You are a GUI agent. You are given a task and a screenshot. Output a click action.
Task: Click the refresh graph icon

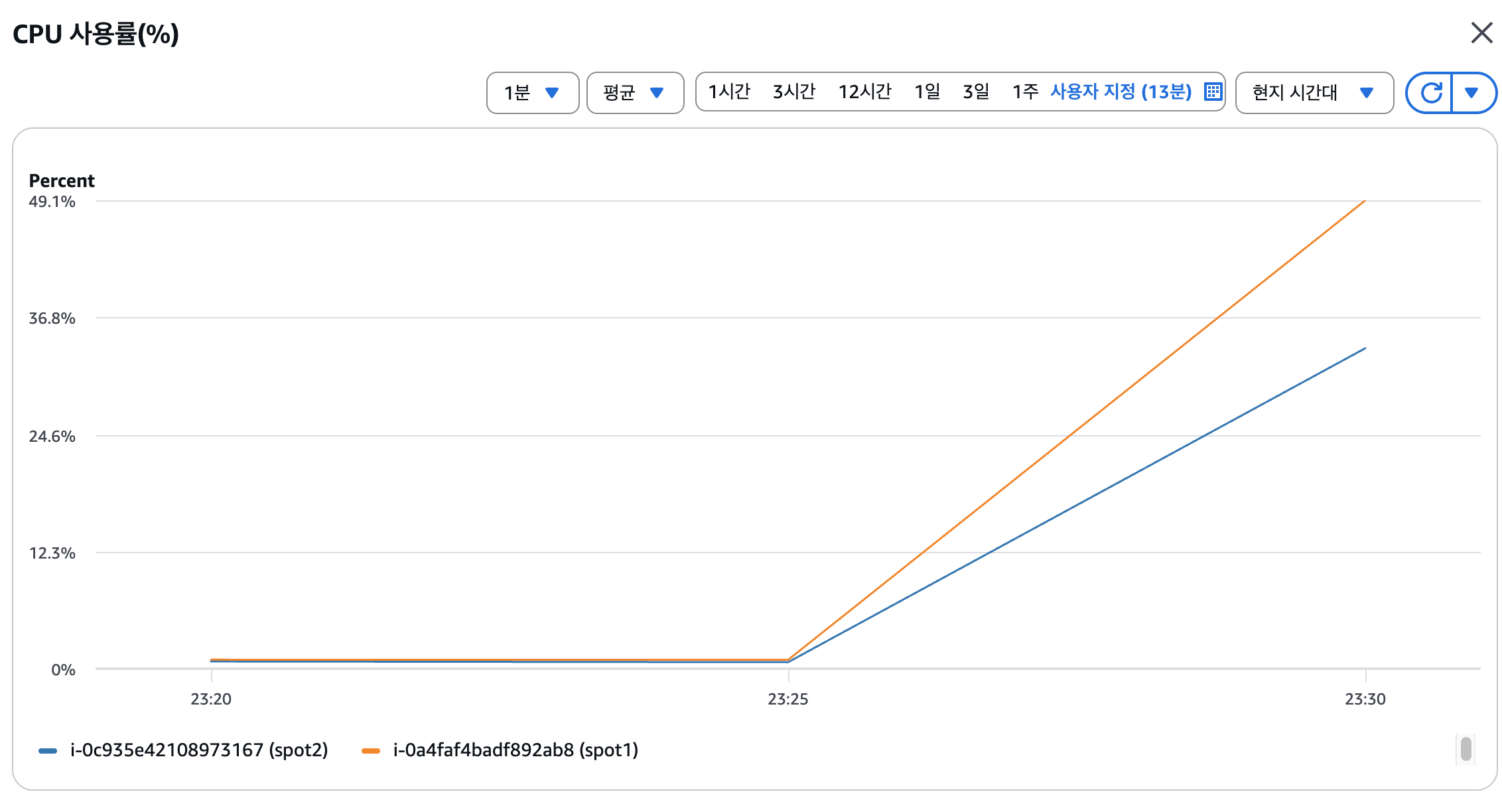click(x=1430, y=93)
